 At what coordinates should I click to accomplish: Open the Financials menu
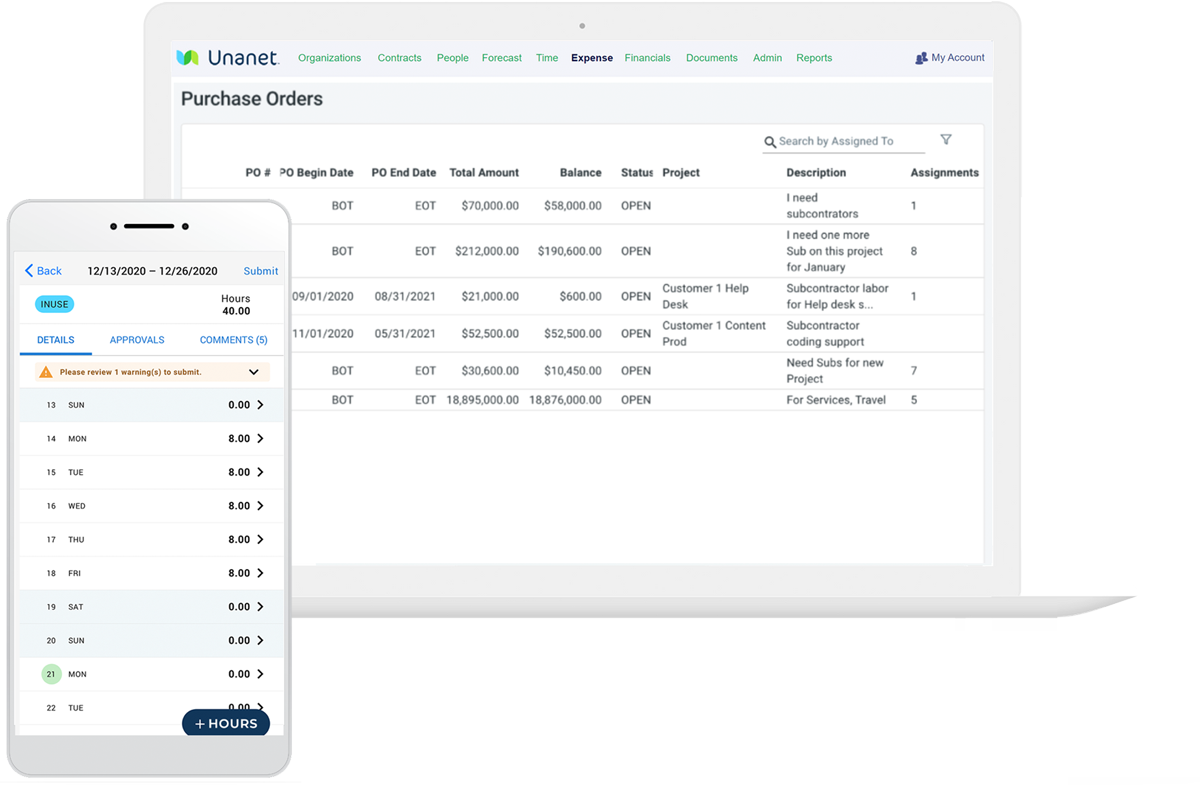pyautogui.click(x=647, y=58)
